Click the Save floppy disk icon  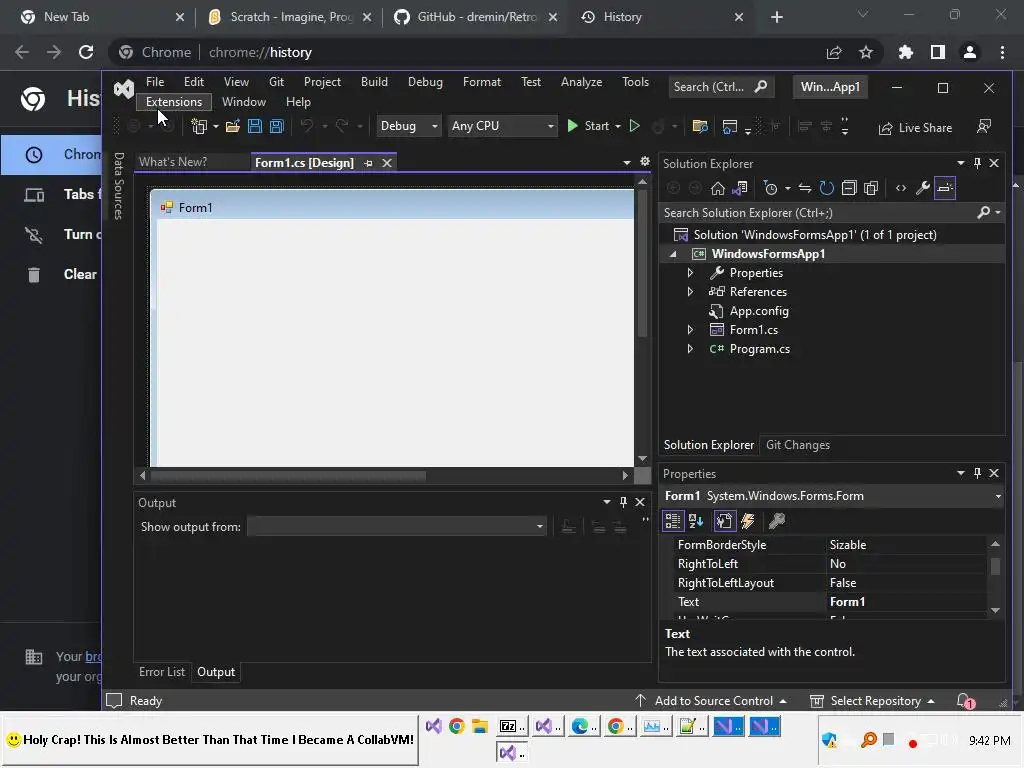pos(255,126)
